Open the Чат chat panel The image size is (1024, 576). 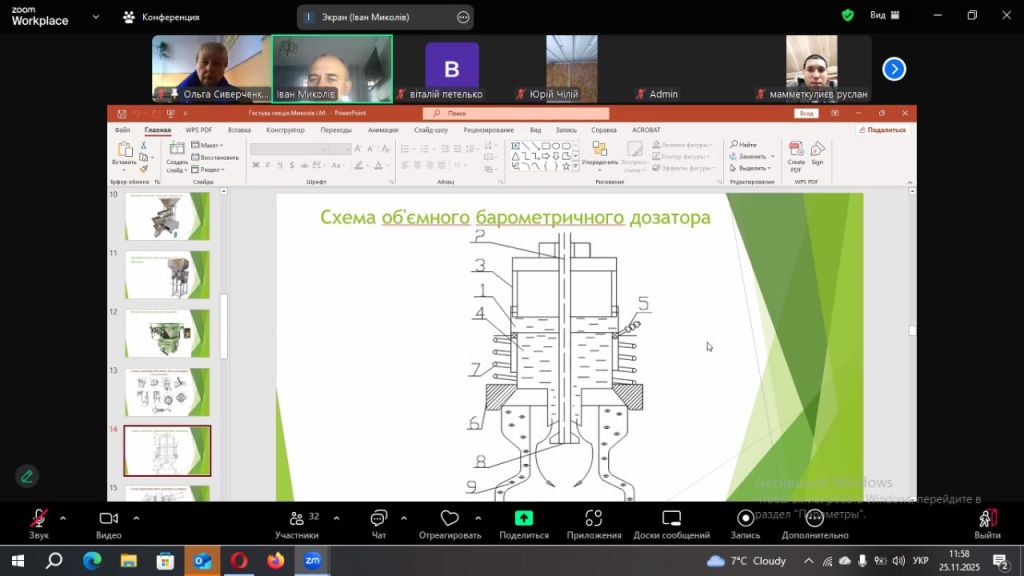click(378, 519)
